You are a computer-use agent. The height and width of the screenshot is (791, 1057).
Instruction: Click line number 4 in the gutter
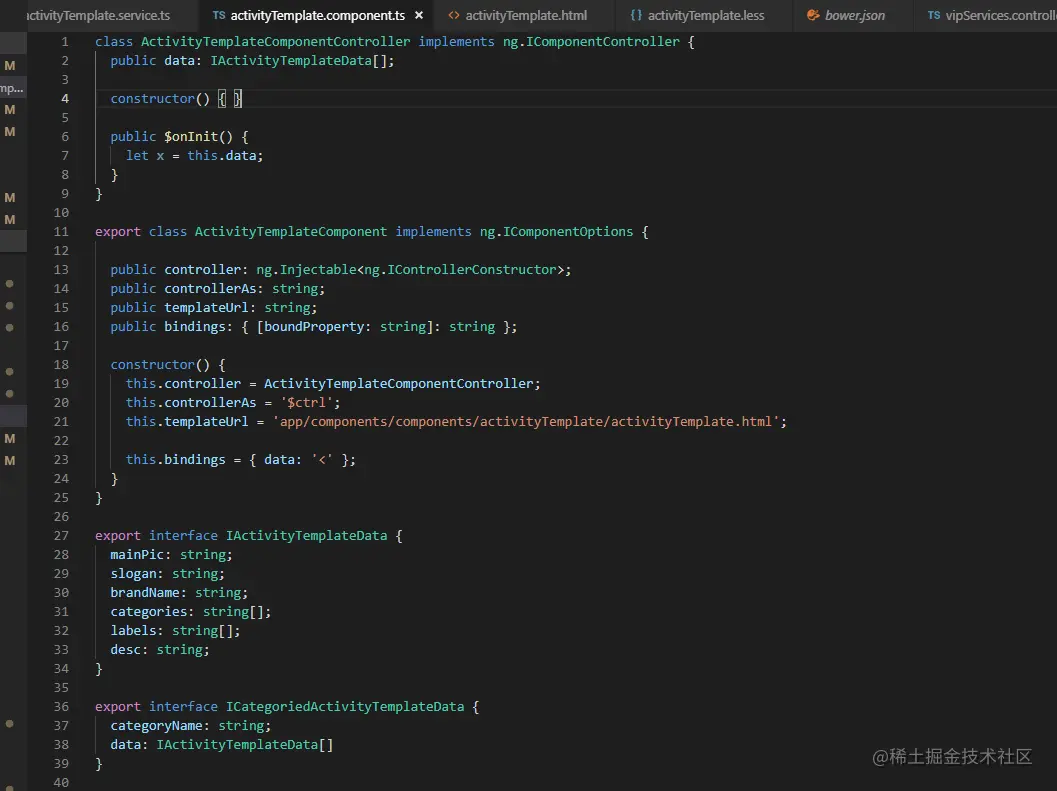pos(65,98)
